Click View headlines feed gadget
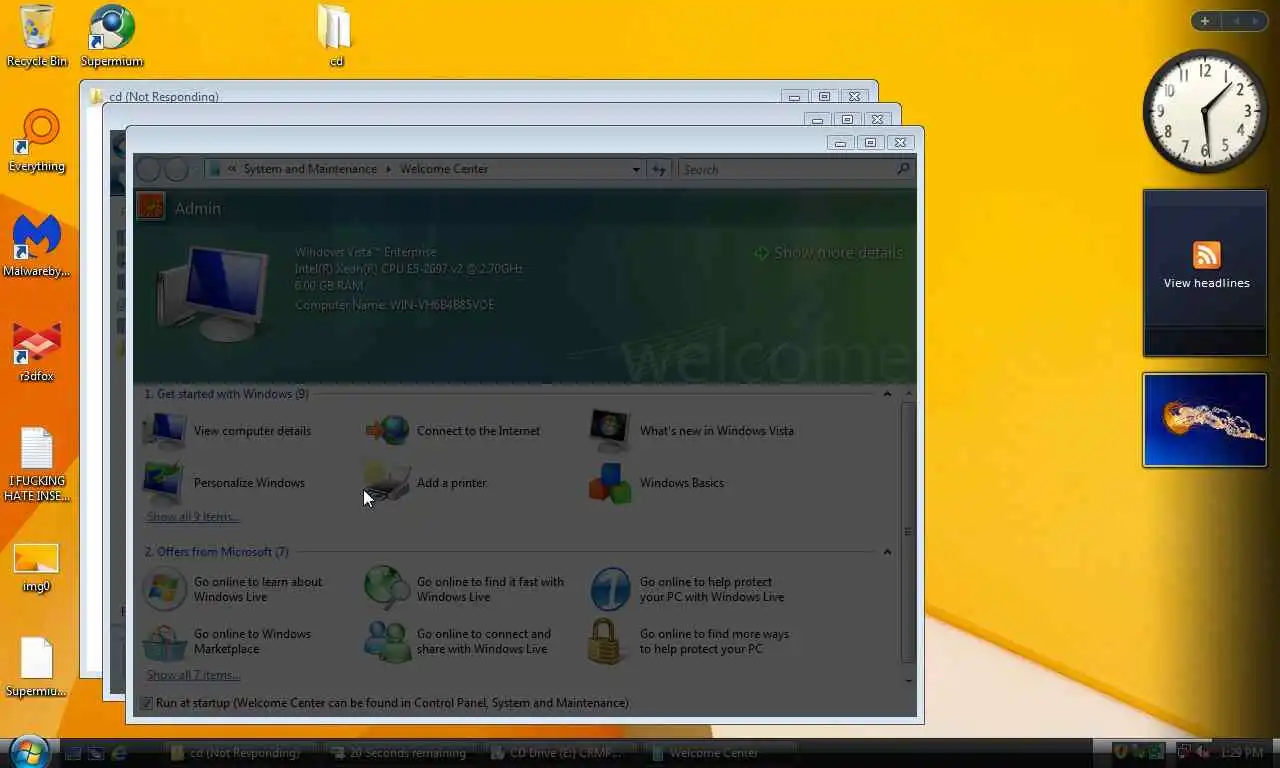1280x768 pixels. [x=1205, y=272]
